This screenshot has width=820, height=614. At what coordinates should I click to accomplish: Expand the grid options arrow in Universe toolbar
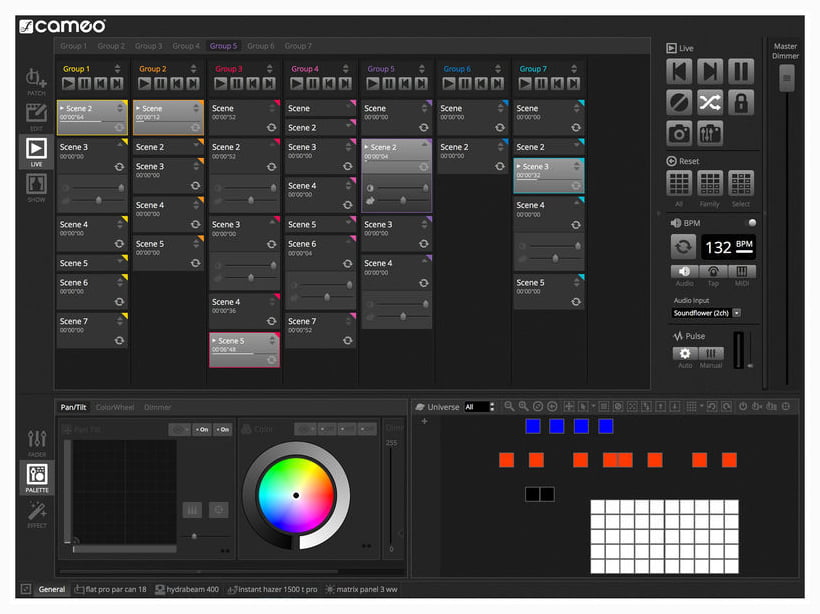703,407
